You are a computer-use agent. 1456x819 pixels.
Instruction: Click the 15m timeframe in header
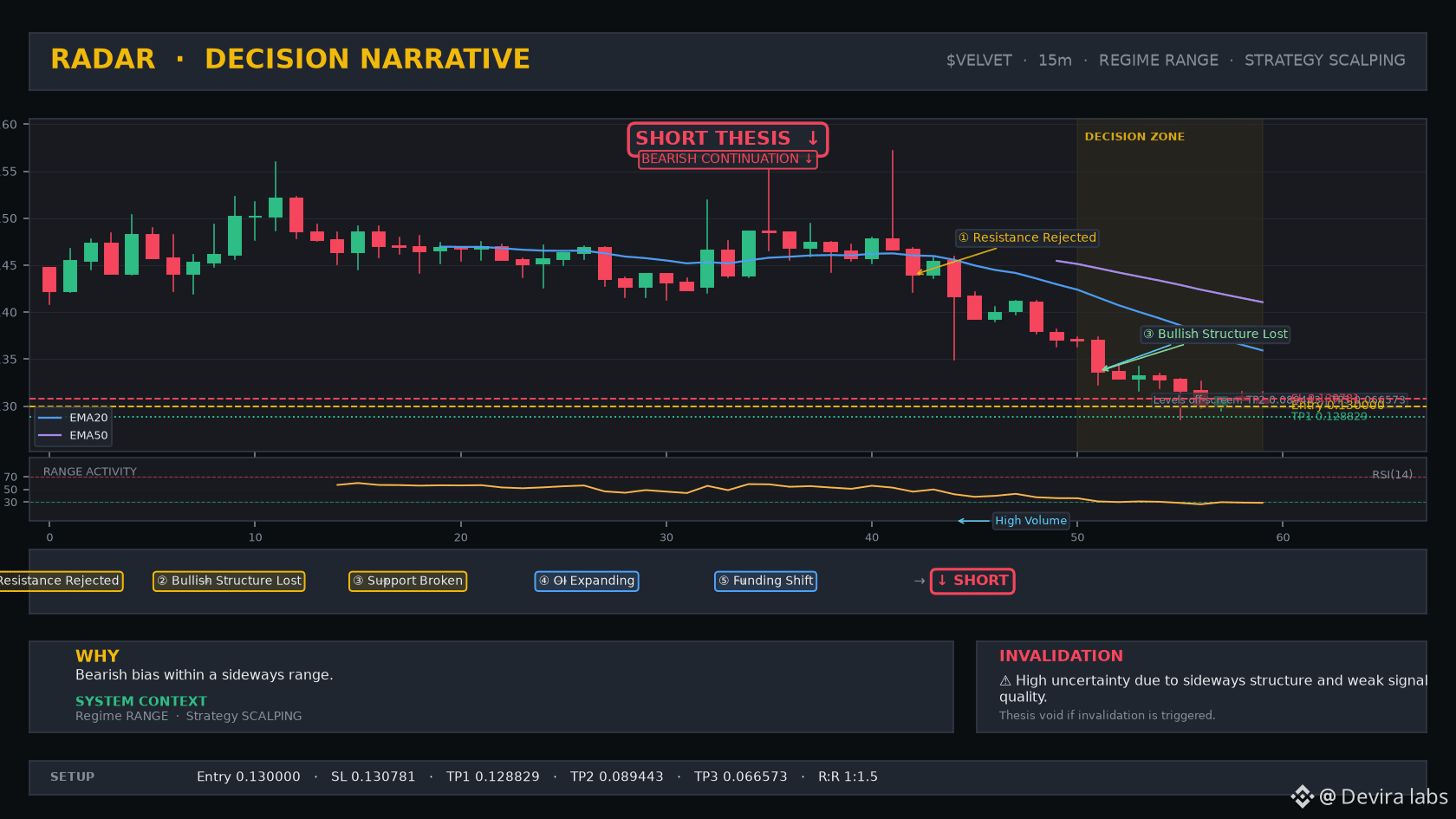(1055, 61)
